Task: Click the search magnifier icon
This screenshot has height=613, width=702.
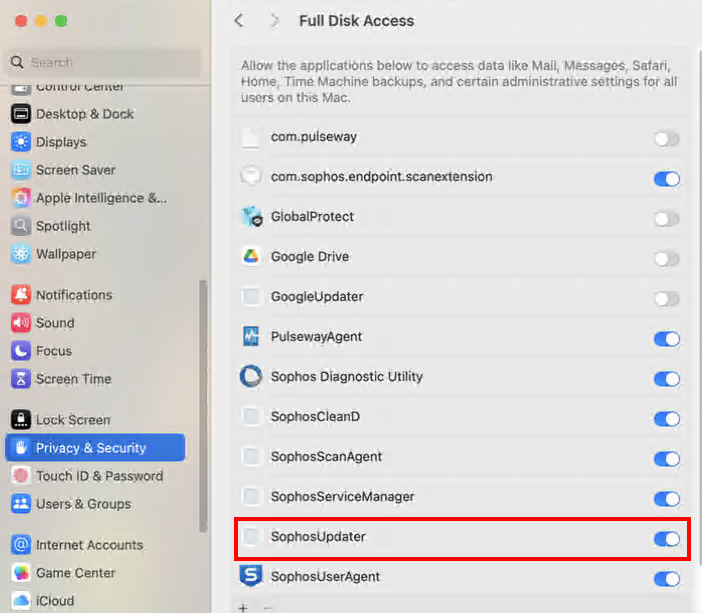Action: 17,62
